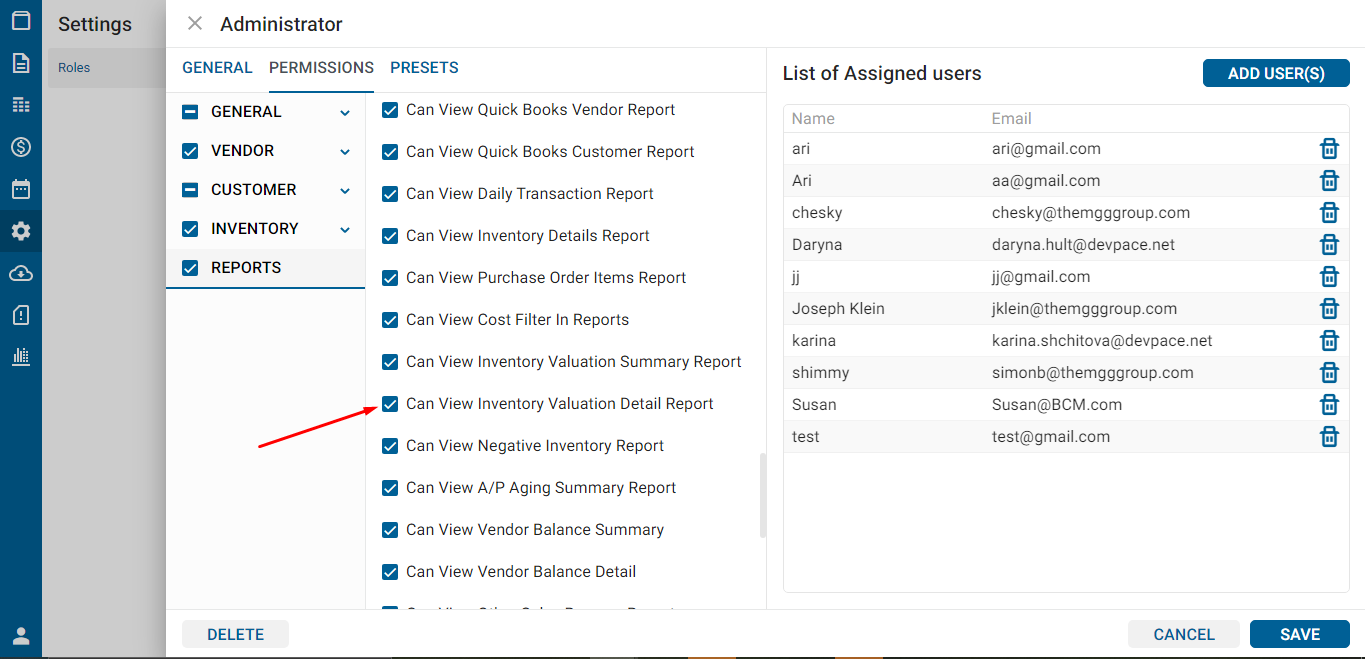1365x659 pixels.
Task: Close the Administrator panel with X icon
Action: (x=195, y=24)
